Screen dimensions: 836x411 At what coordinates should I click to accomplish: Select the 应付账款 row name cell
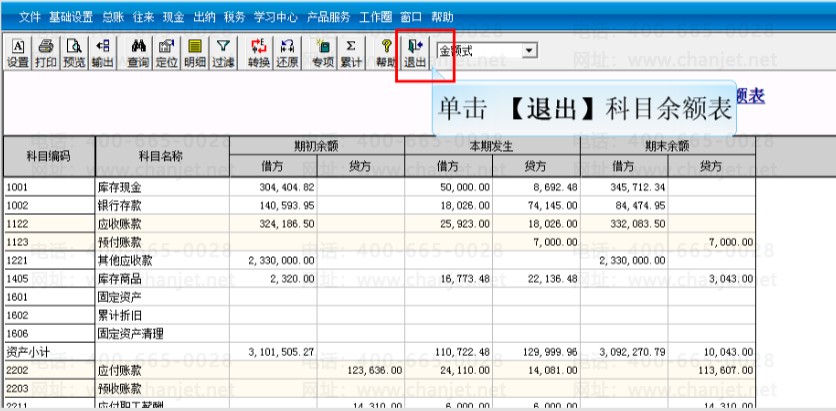pyautogui.click(x=162, y=370)
